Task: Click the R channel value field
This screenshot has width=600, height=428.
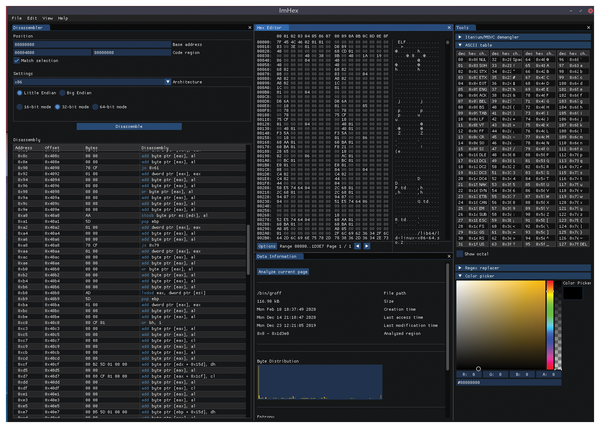Action: (x=468, y=374)
